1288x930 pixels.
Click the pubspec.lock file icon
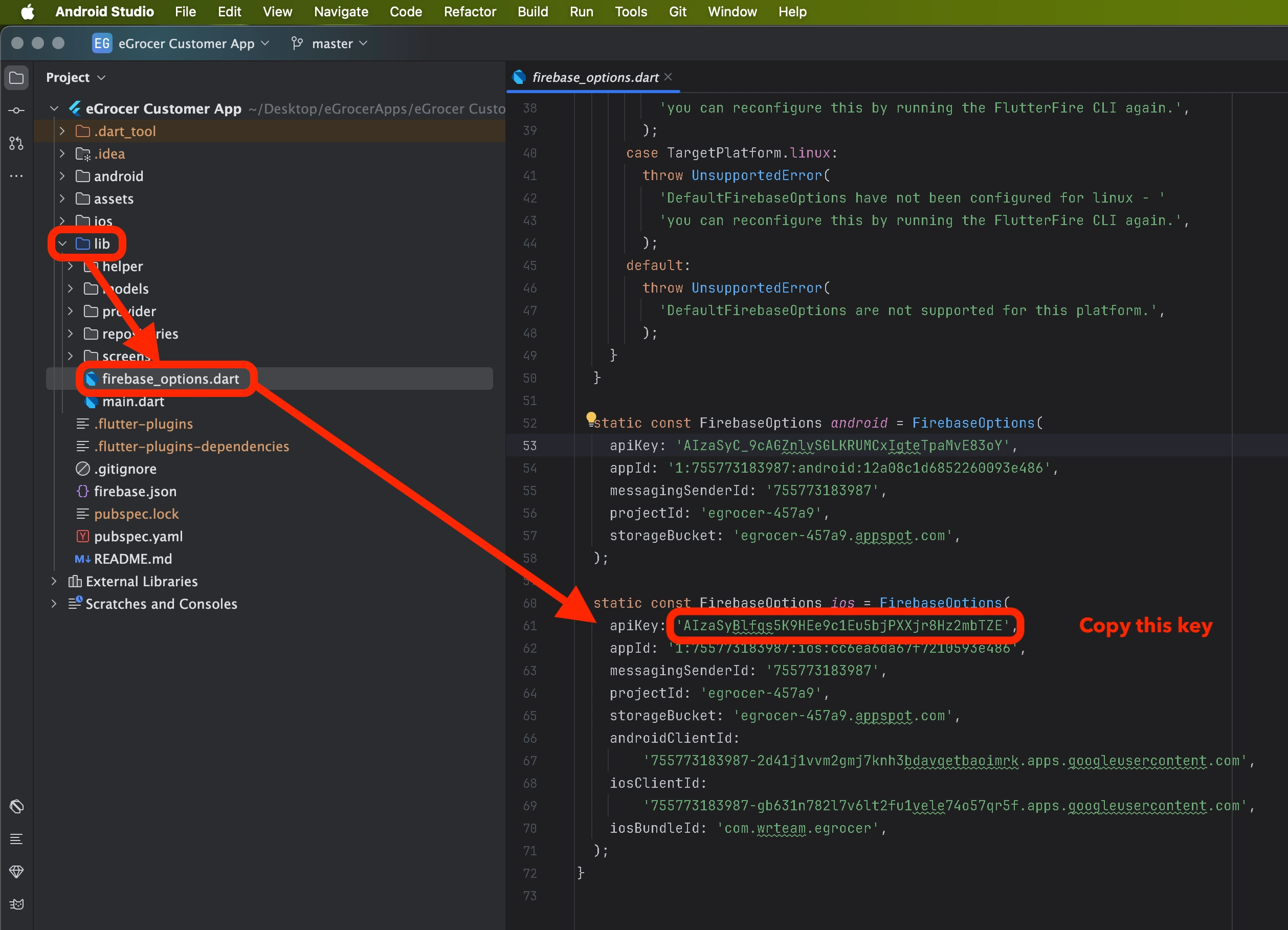pyautogui.click(x=82, y=514)
